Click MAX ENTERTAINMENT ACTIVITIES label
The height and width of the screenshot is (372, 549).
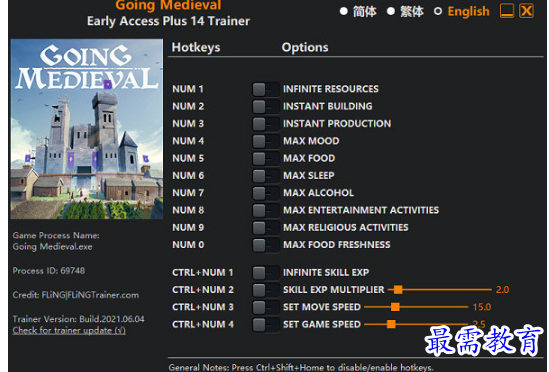click(x=361, y=210)
